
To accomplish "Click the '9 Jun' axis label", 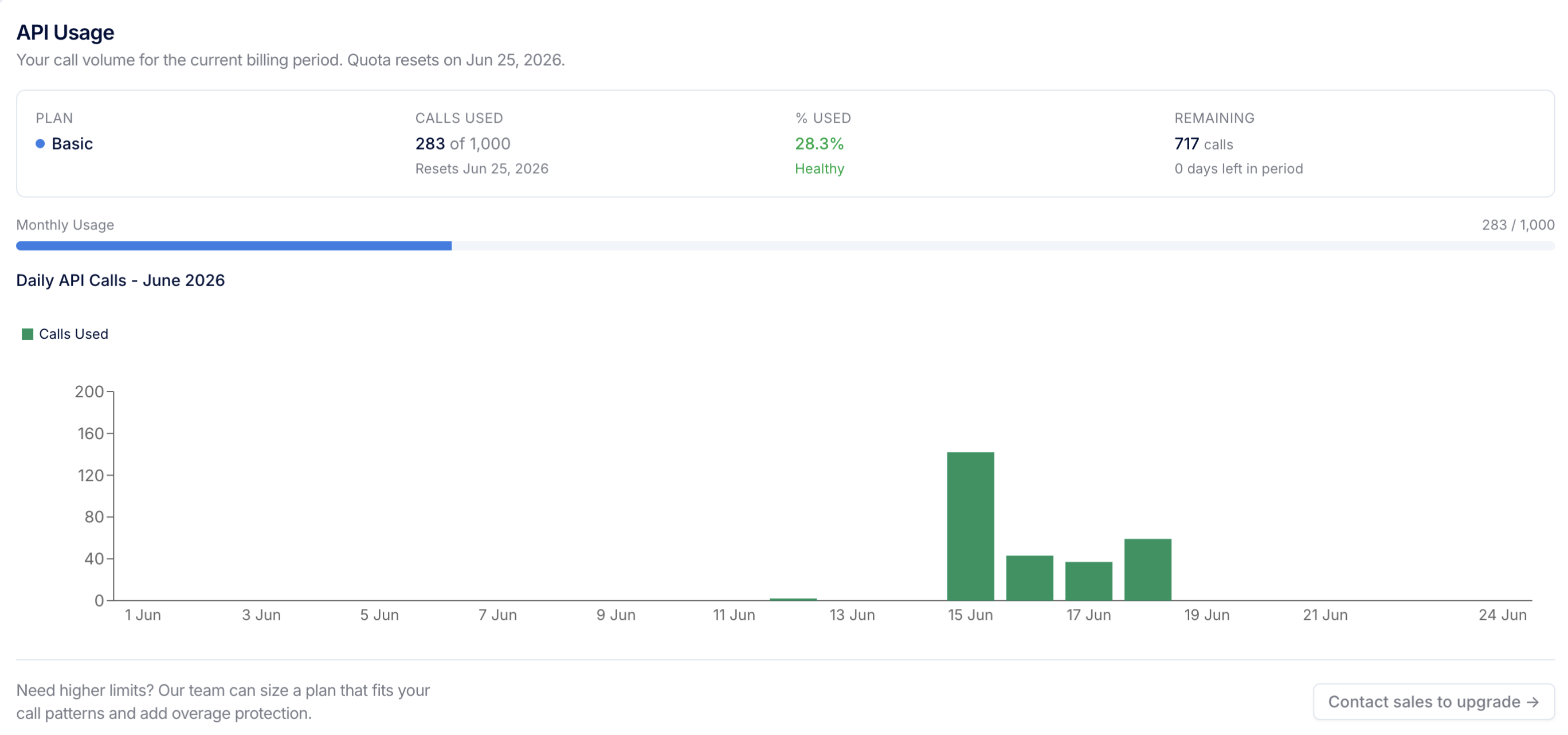I will click(616, 615).
